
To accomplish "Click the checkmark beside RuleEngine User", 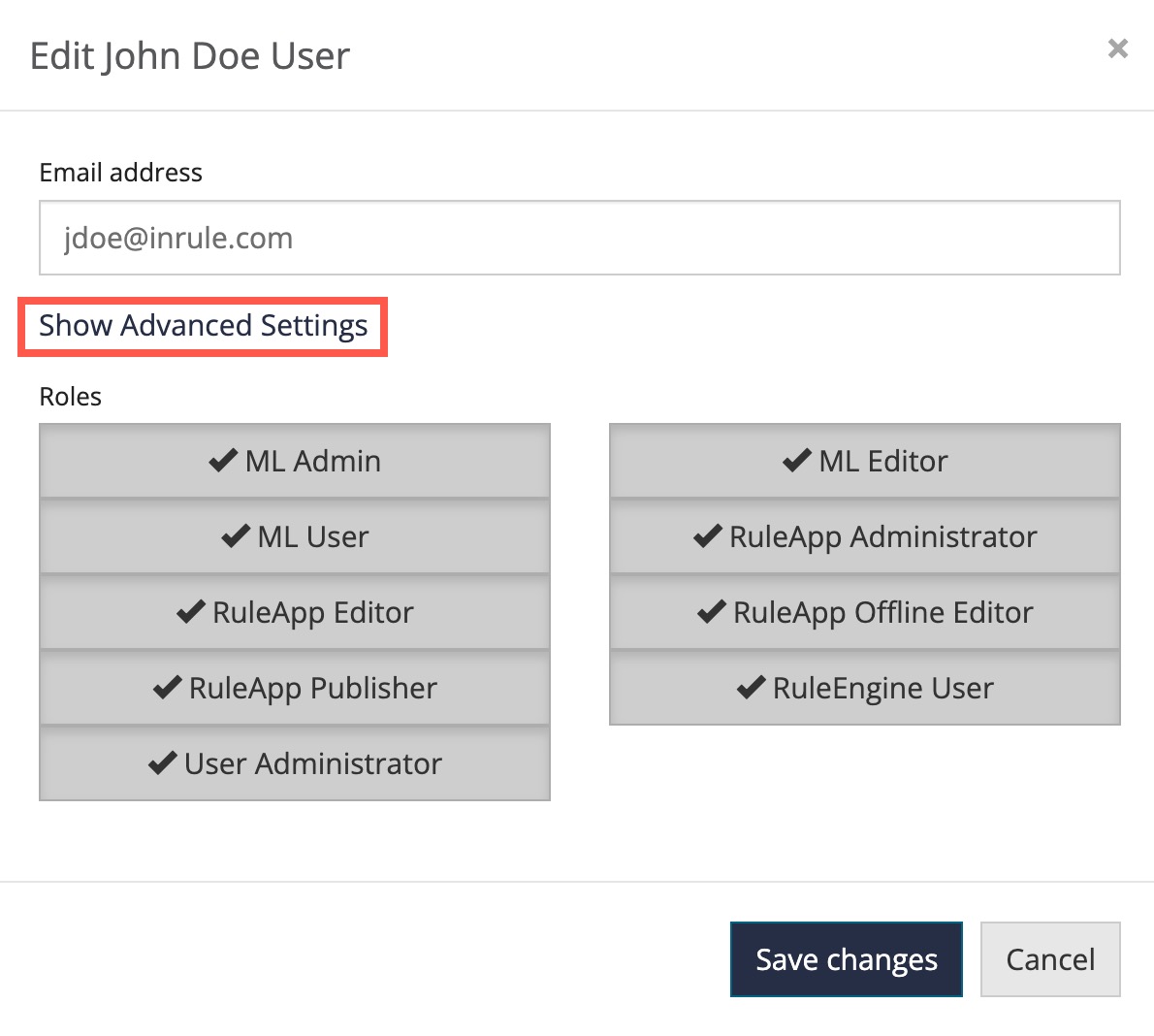I will [752, 688].
